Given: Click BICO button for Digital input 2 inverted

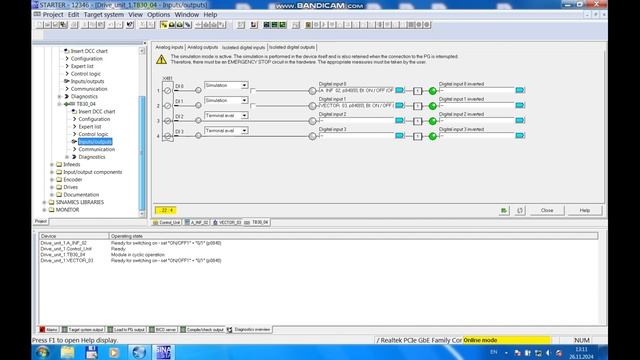Looking at the screenshot, I should 520,120.
